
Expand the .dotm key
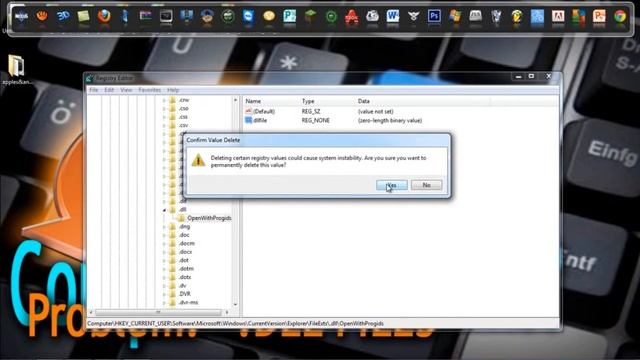pyautogui.click(x=164, y=269)
